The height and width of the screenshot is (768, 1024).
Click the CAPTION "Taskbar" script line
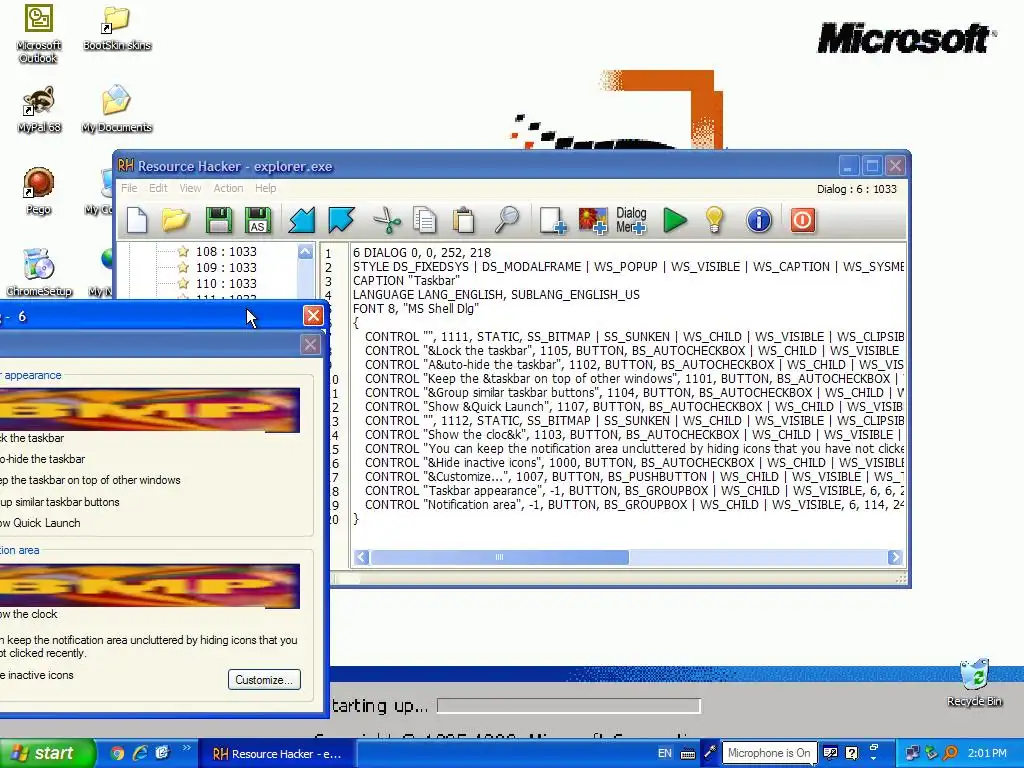406,281
